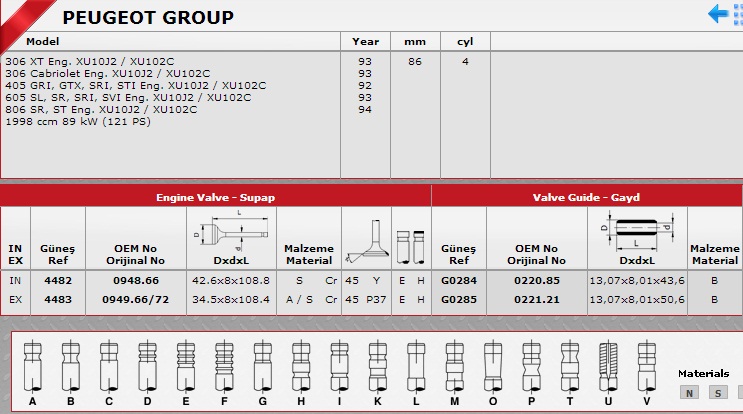This screenshot has width=743, height=414.
Task: Click the engine valve dimension diagram
Action: click(229, 231)
